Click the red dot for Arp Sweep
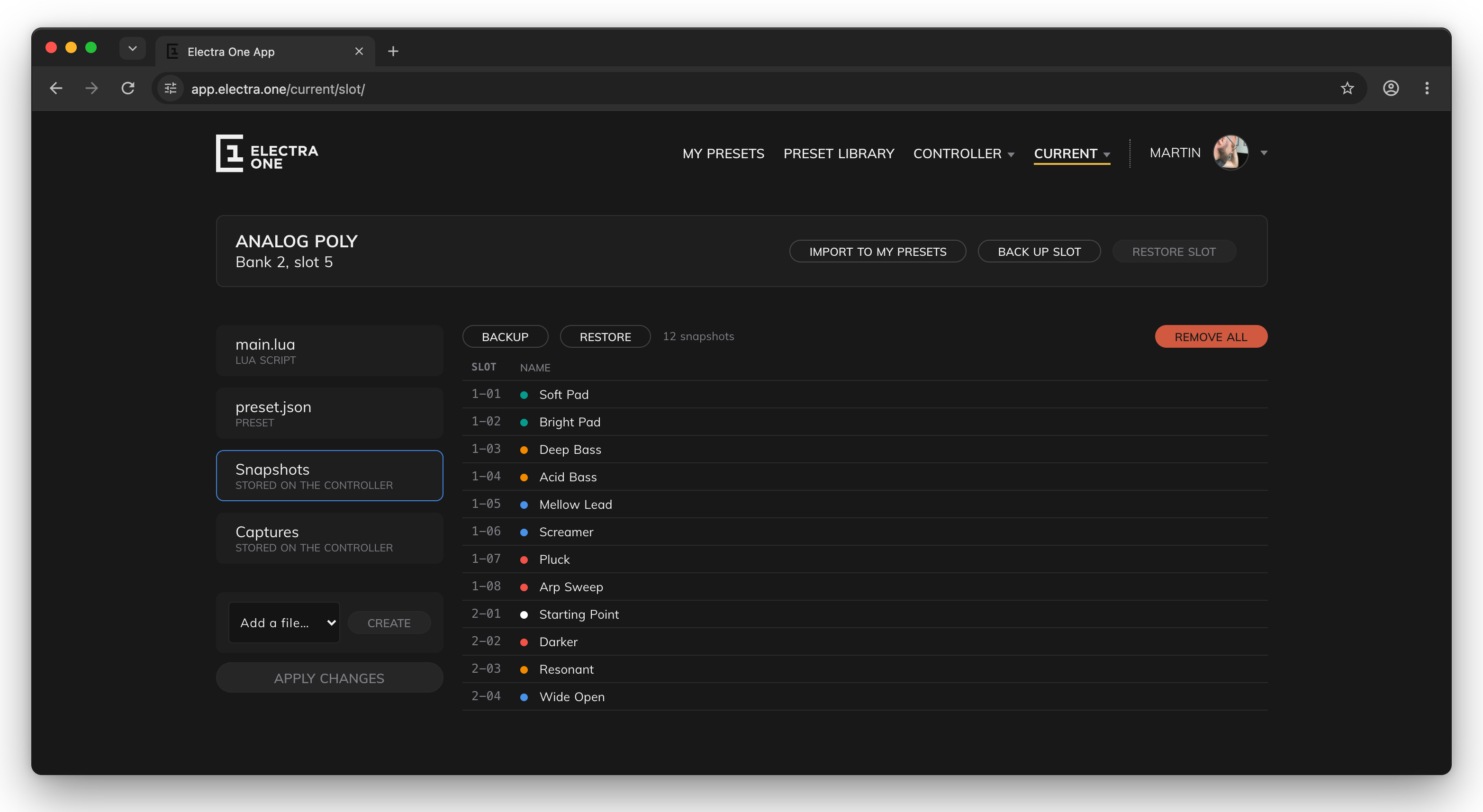 pos(524,587)
